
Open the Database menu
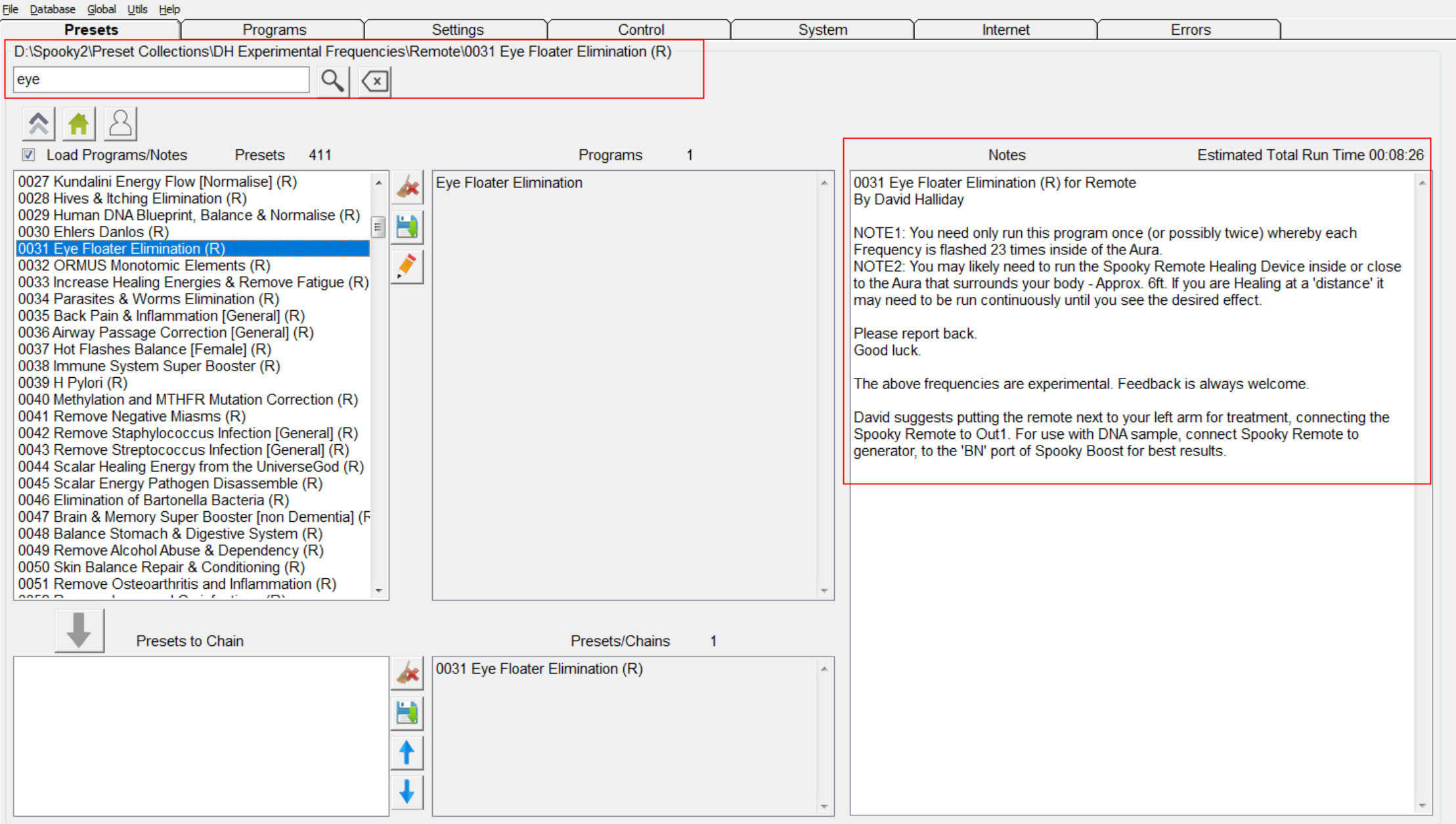coord(53,9)
